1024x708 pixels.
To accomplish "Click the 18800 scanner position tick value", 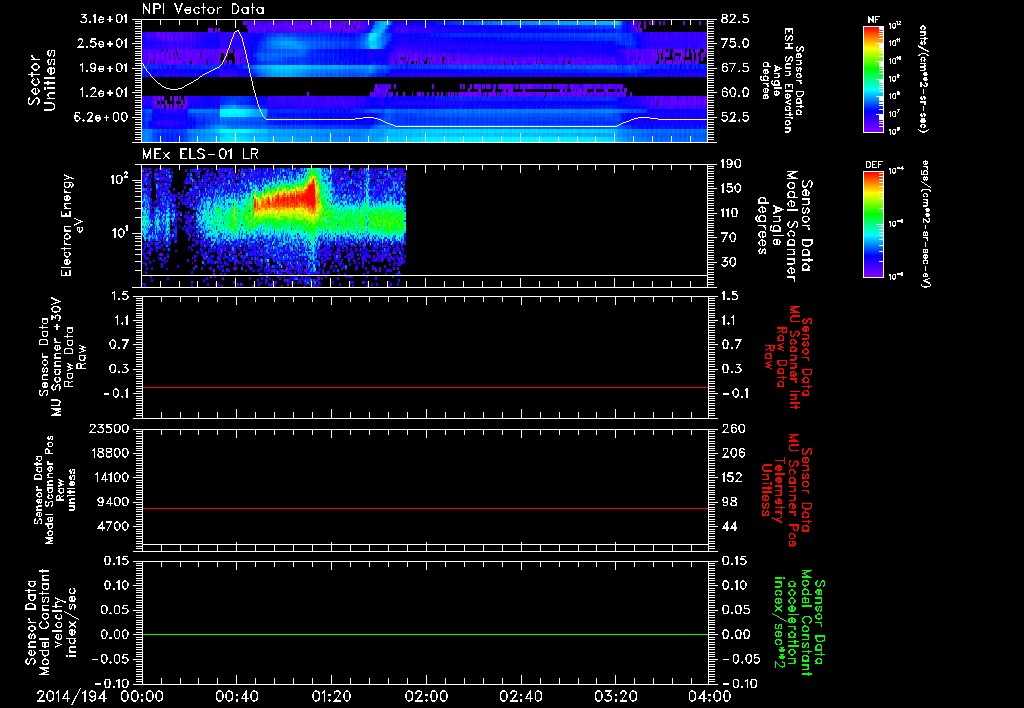I will click(108, 453).
